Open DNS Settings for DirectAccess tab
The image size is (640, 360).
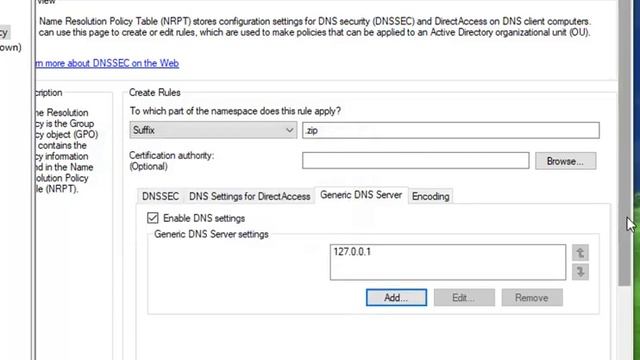[249, 196]
